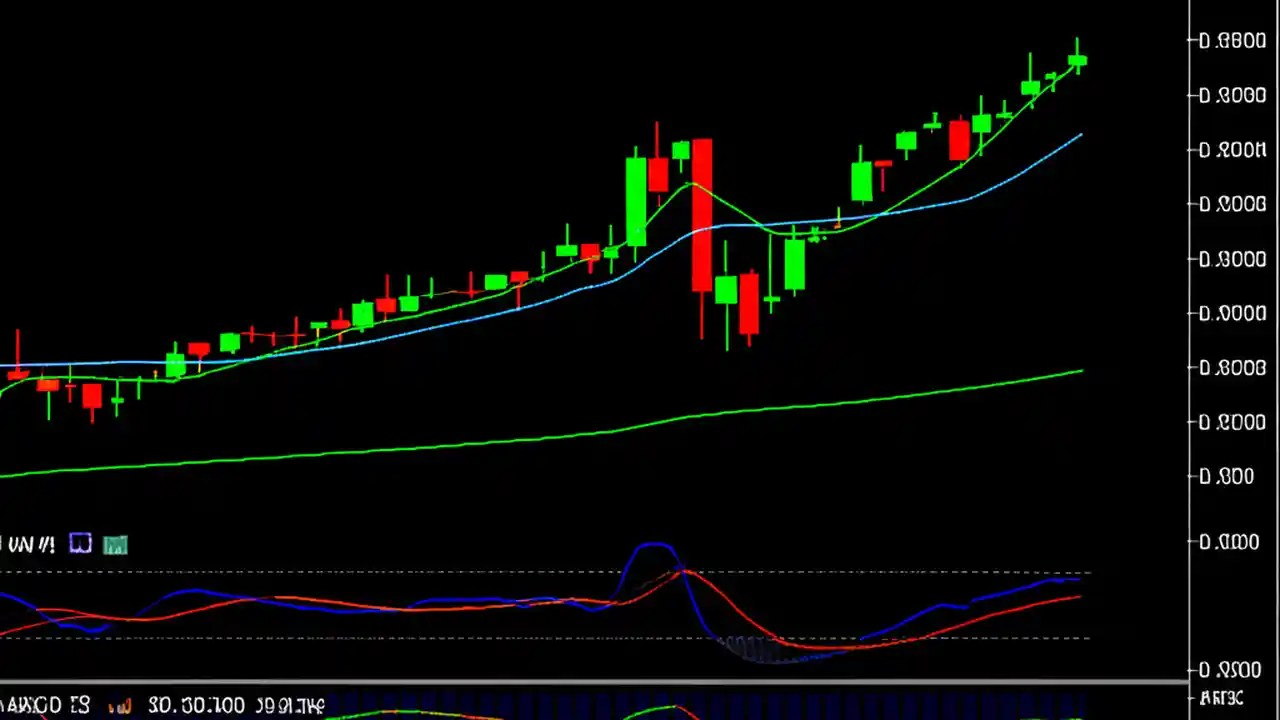
Task: Click the timeframe text in status bar
Action: (290, 706)
